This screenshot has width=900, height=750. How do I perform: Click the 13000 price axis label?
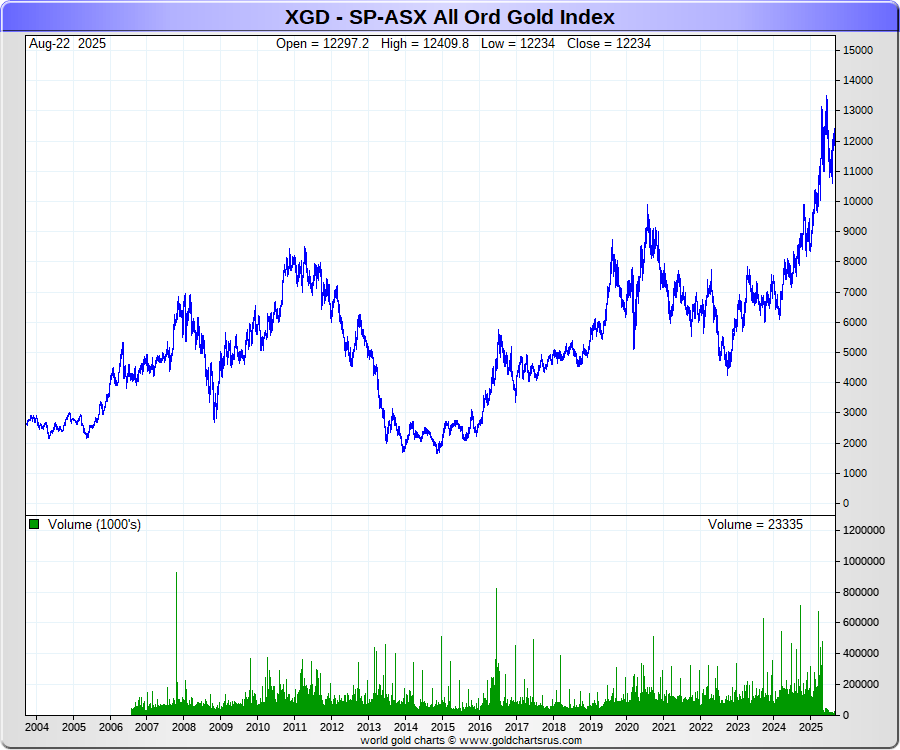(858, 110)
